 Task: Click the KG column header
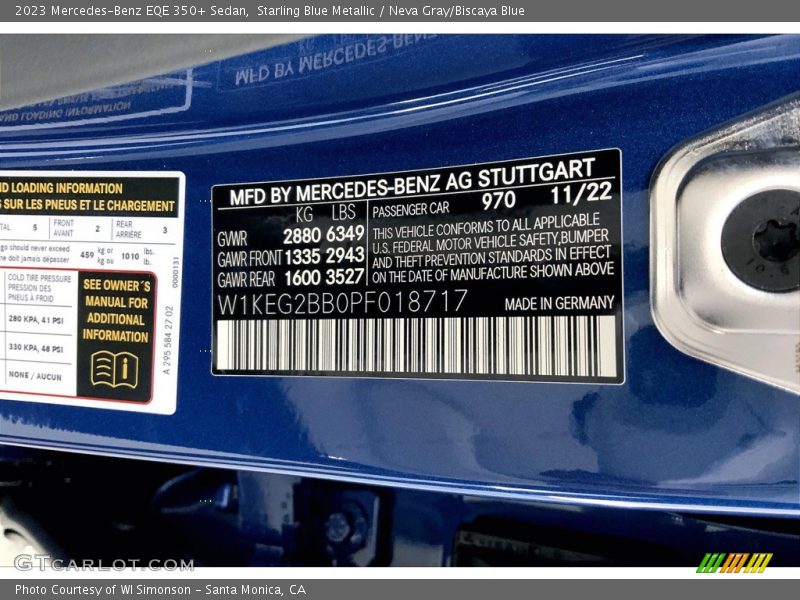[304, 214]
